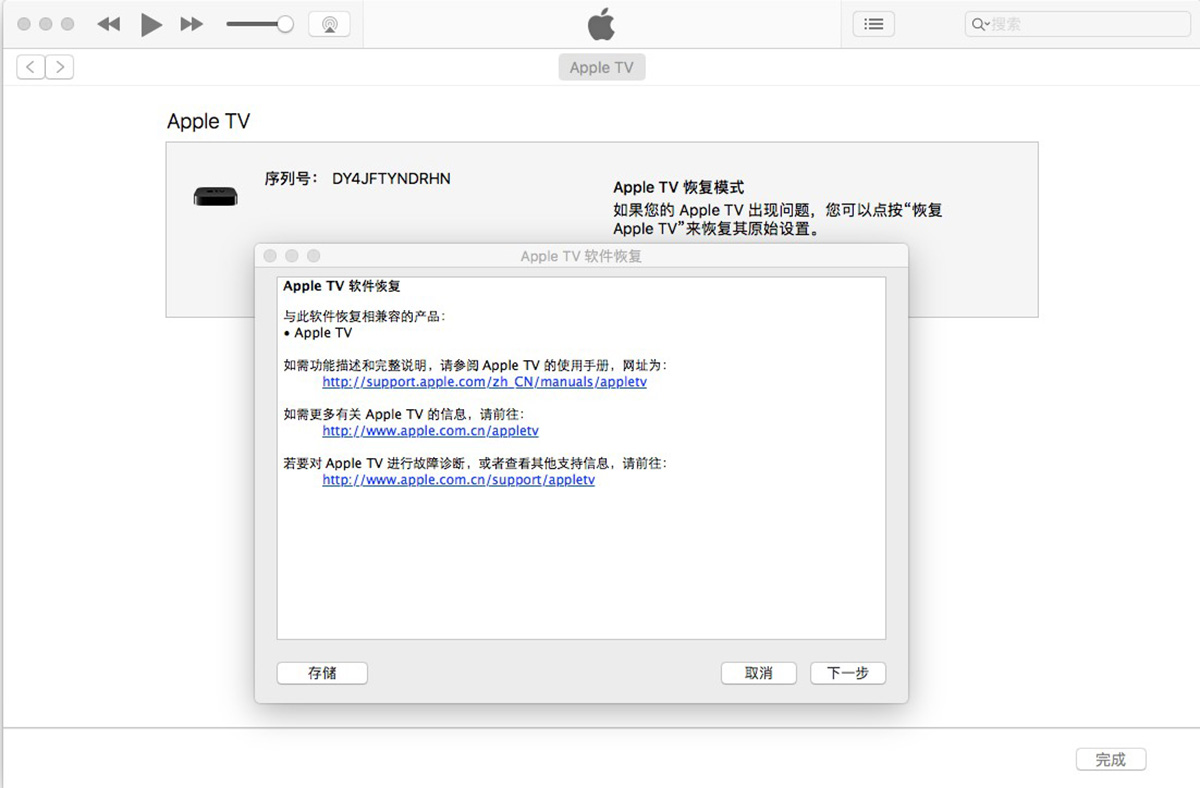The image size is (1200, 788).
Task: Click the Apple TV page heading
Action: point(208,121)
